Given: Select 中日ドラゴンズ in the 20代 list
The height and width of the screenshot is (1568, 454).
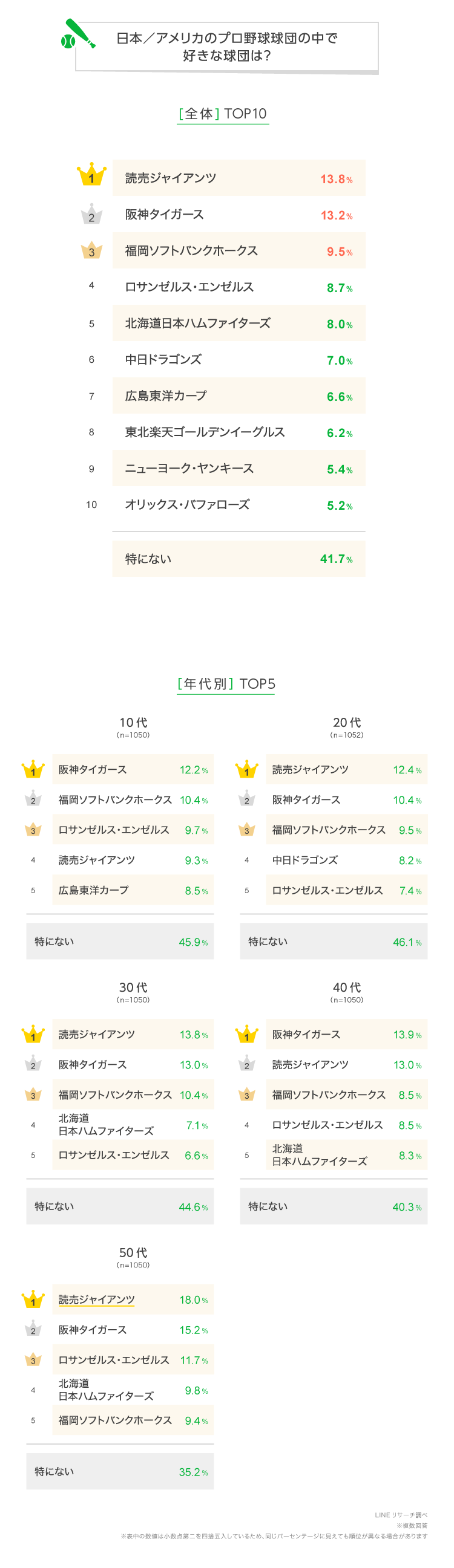Looking at the screenshot, I should tap(304, 860).
